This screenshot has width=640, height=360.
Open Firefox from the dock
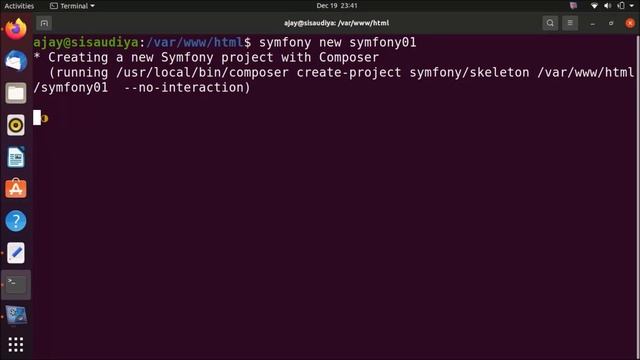(x=16, y=29)
